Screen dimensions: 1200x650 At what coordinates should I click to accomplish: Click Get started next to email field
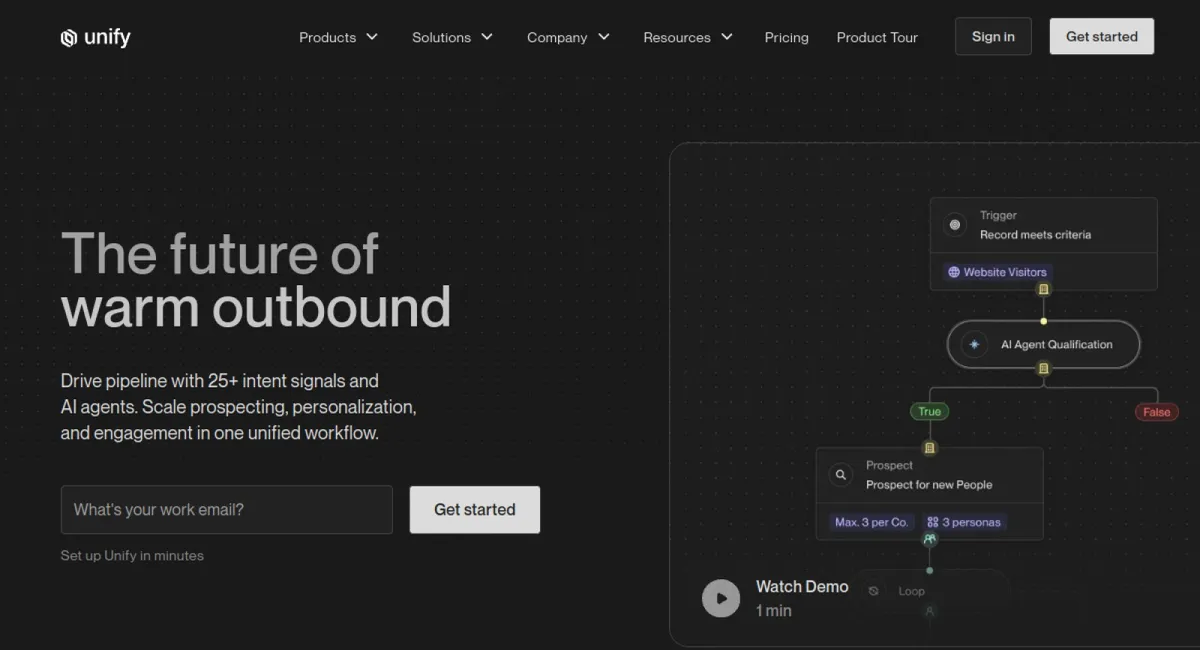pos(475,510)
